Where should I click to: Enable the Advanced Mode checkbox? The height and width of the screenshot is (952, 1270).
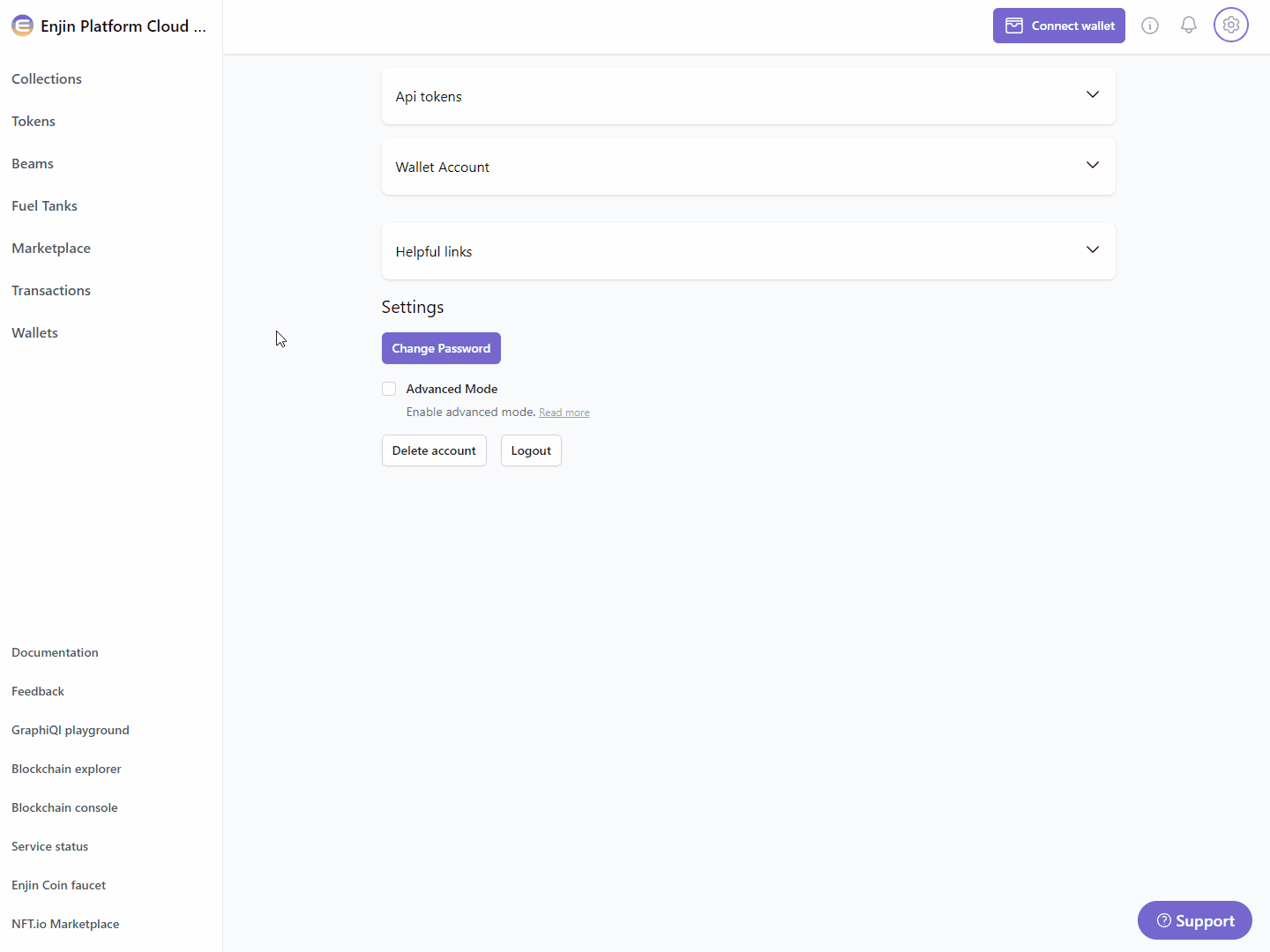[x=389, y=389]
